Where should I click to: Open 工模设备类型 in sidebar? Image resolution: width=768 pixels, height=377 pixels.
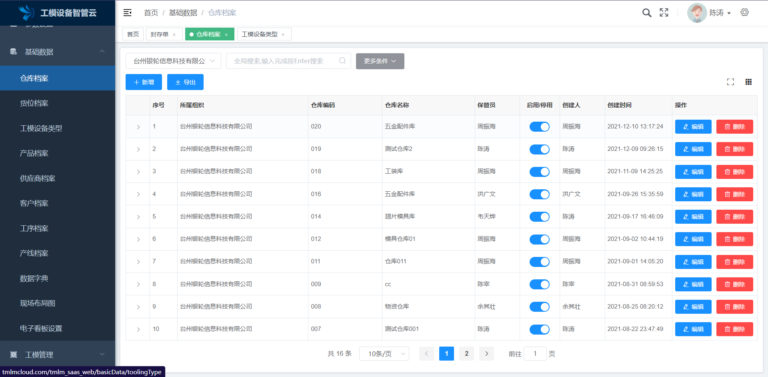coord(57,128)
